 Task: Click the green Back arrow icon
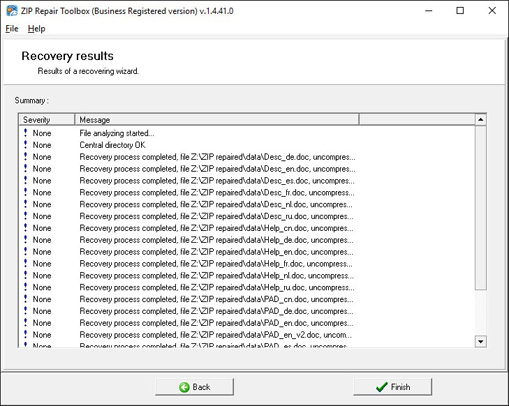click(184, 387)
